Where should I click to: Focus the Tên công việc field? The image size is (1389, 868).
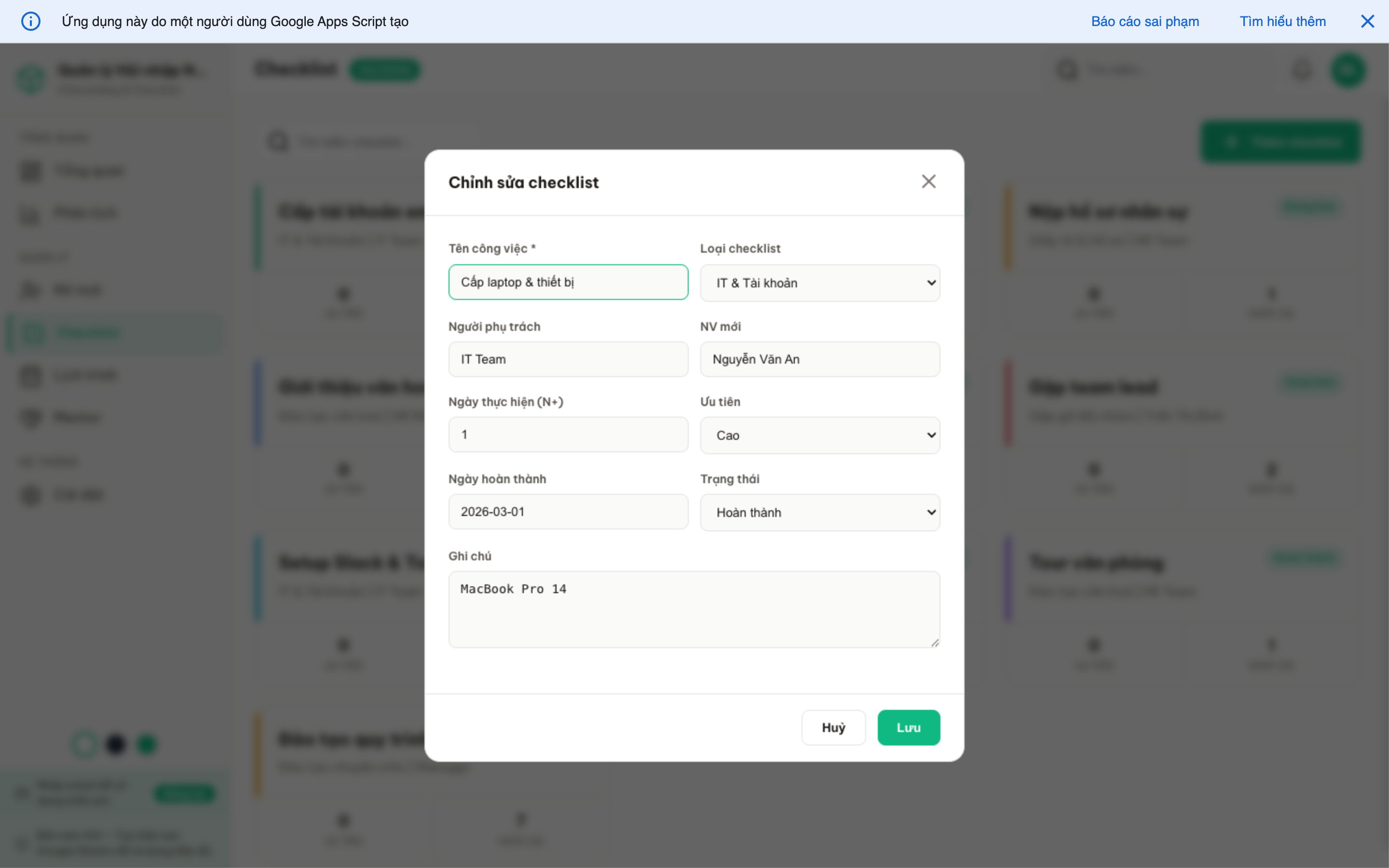click(568, 282)
